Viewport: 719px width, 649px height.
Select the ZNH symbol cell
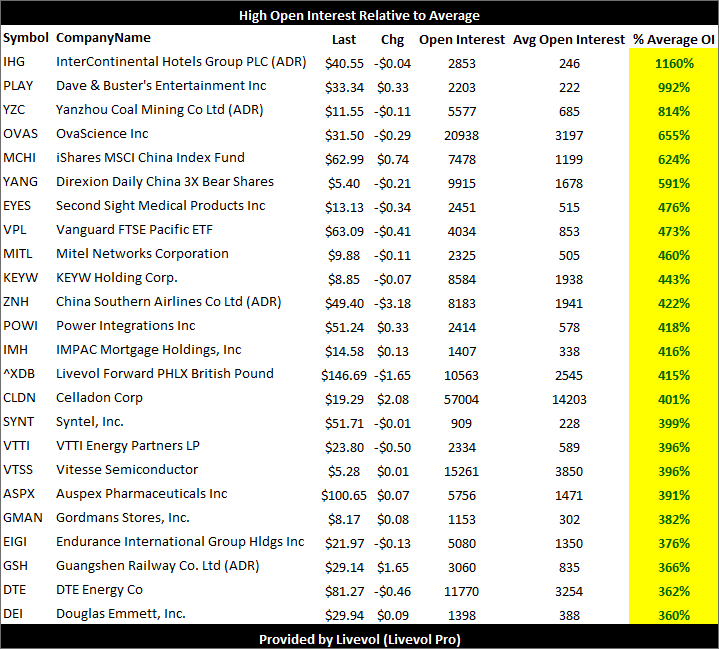tap(16, 301)
